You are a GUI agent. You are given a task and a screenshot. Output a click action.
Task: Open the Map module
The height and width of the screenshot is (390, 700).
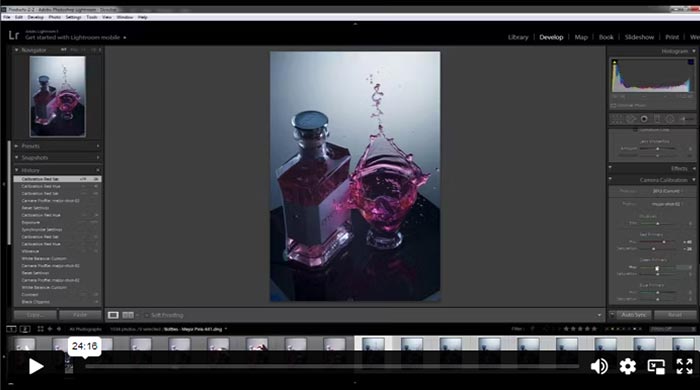(x=581, y=37)
